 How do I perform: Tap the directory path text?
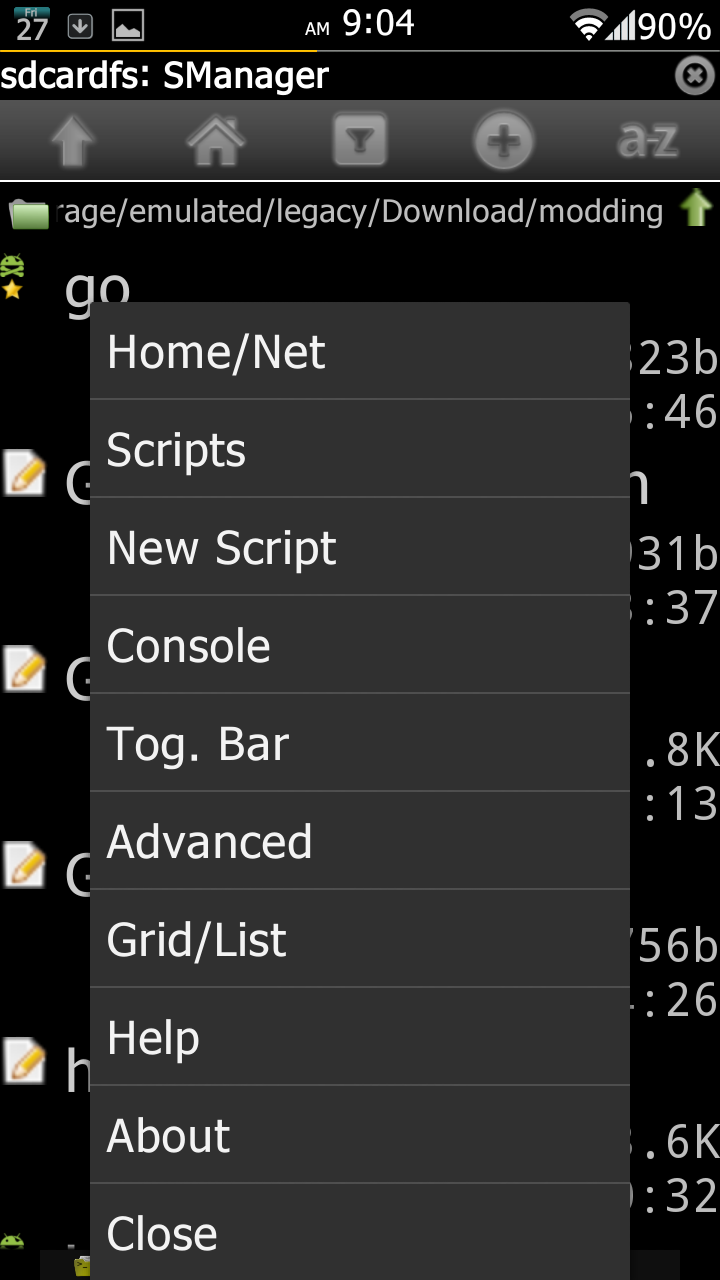pos(362,212)
